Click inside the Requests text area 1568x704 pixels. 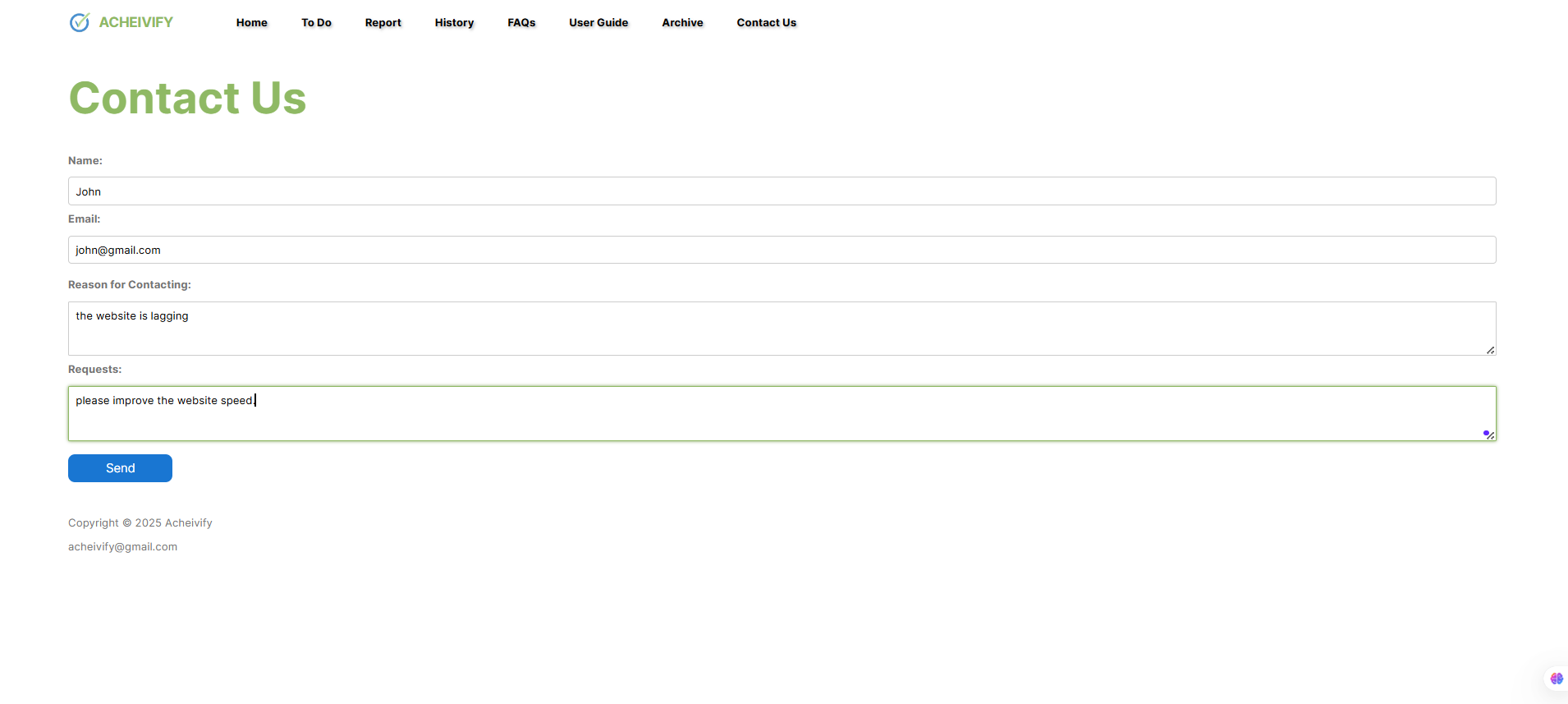[x=782, y=413]
